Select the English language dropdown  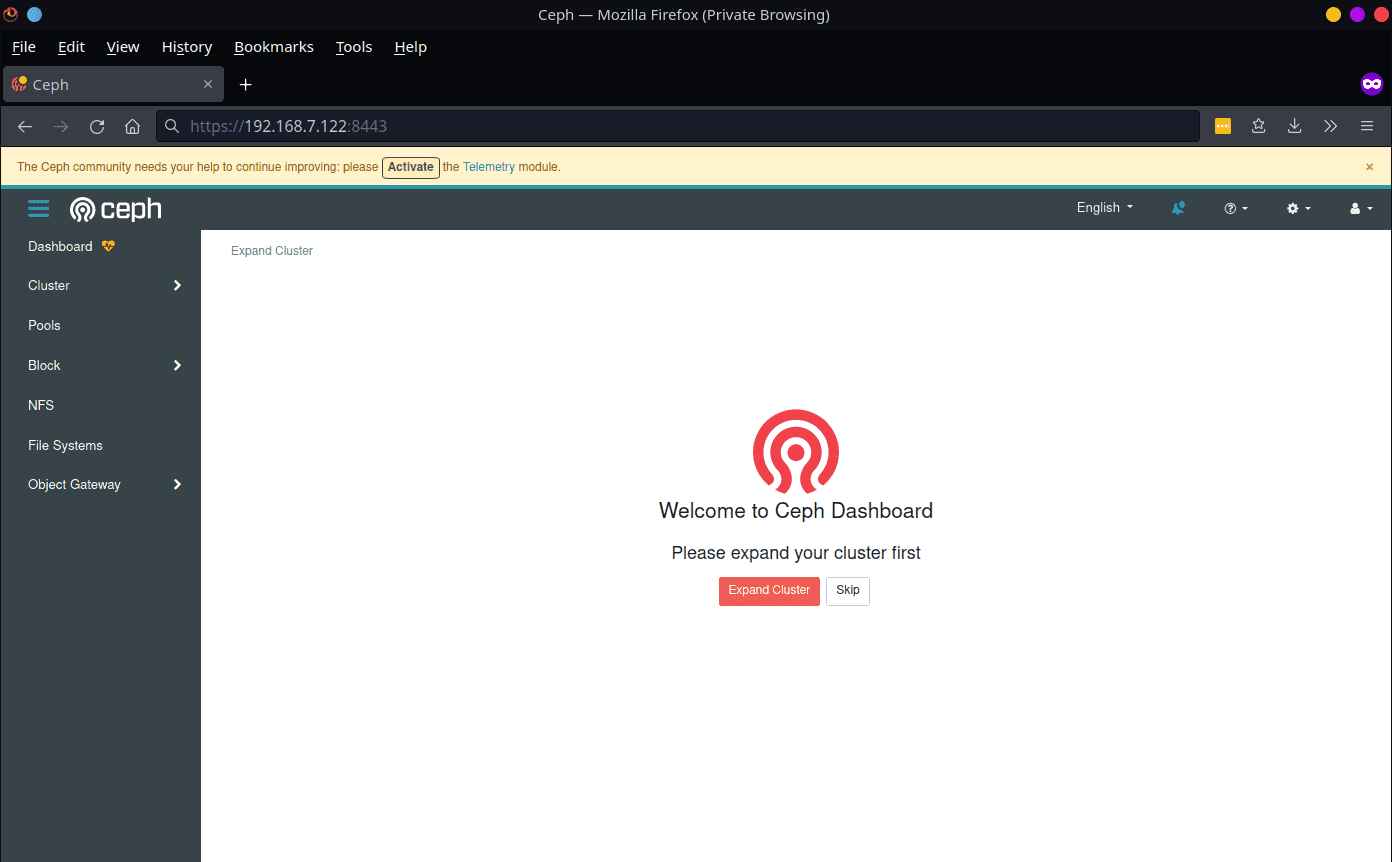tap(1104, 208)
